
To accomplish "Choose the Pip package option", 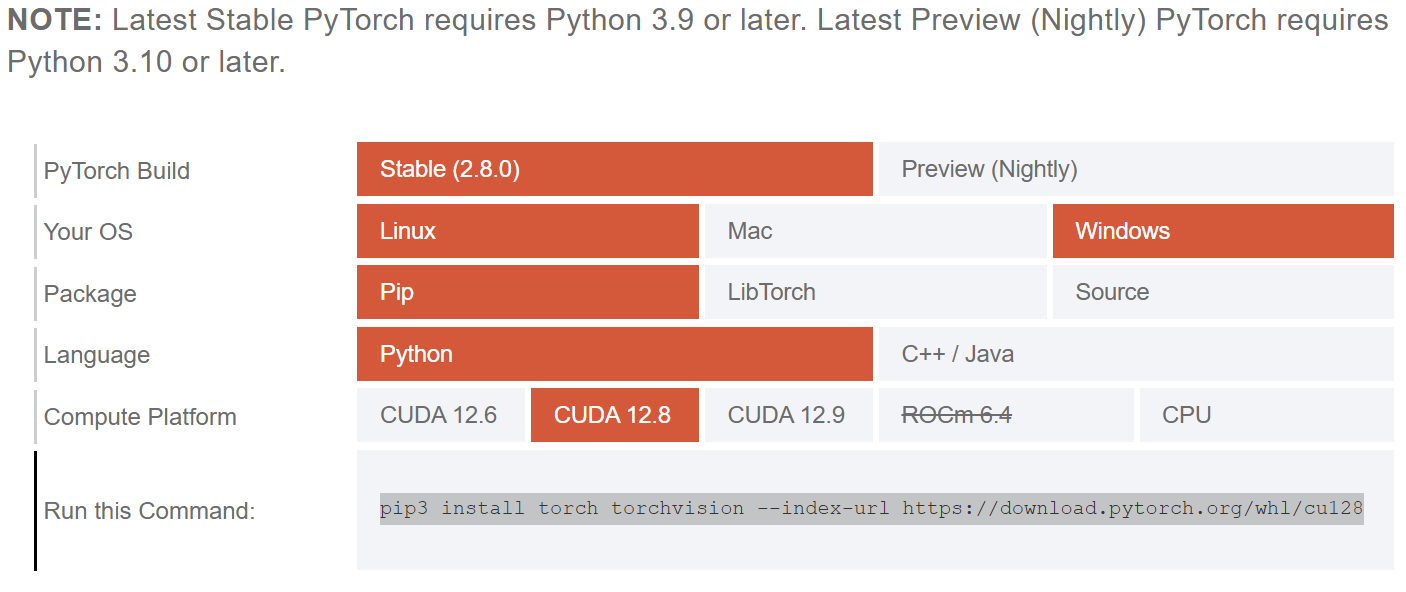I will coord(527,292).
